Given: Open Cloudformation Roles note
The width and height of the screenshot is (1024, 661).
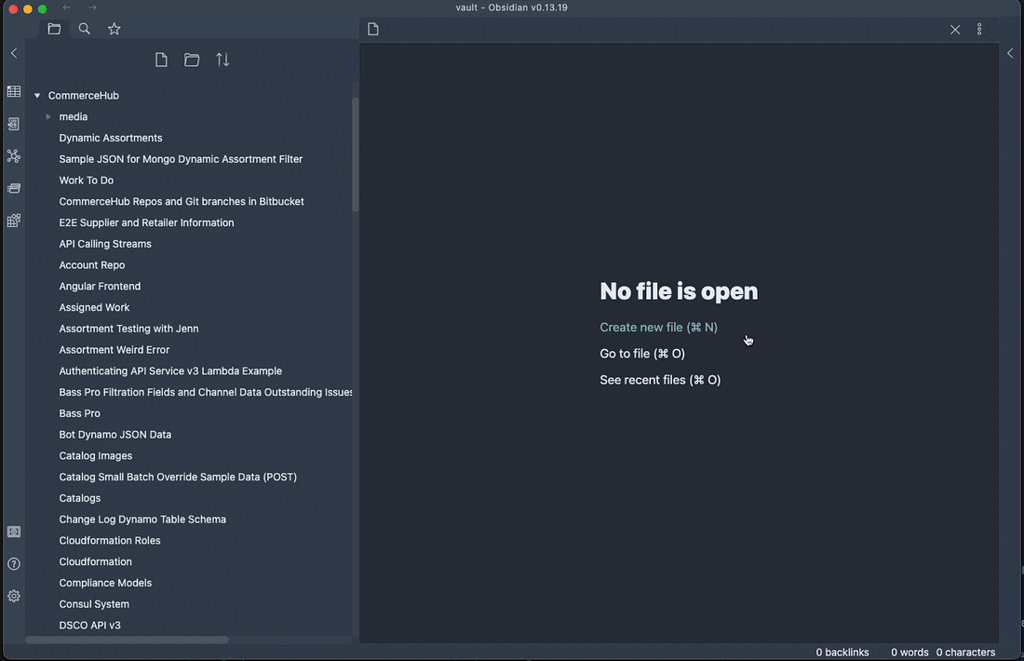Looking at the screenshot, I should 110,541.
